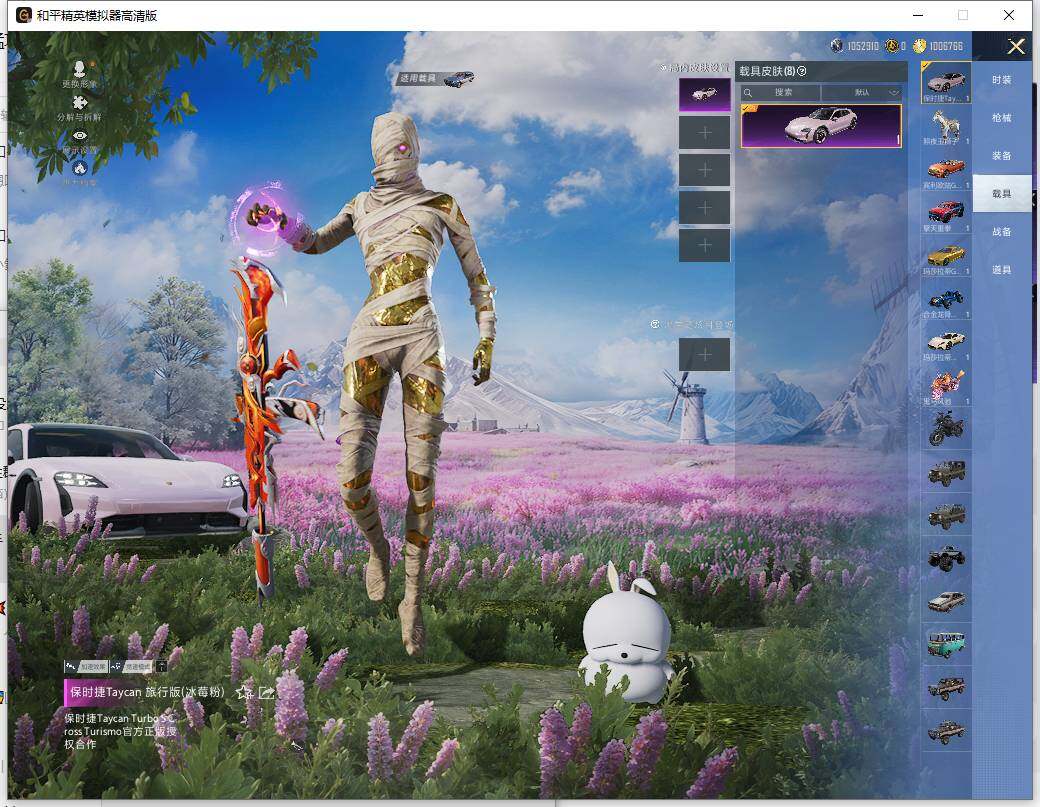The height and width of the screenshot is (807, 1040).
Task: Choose the teal van in the vehicle list
Action: coord(946,642)
